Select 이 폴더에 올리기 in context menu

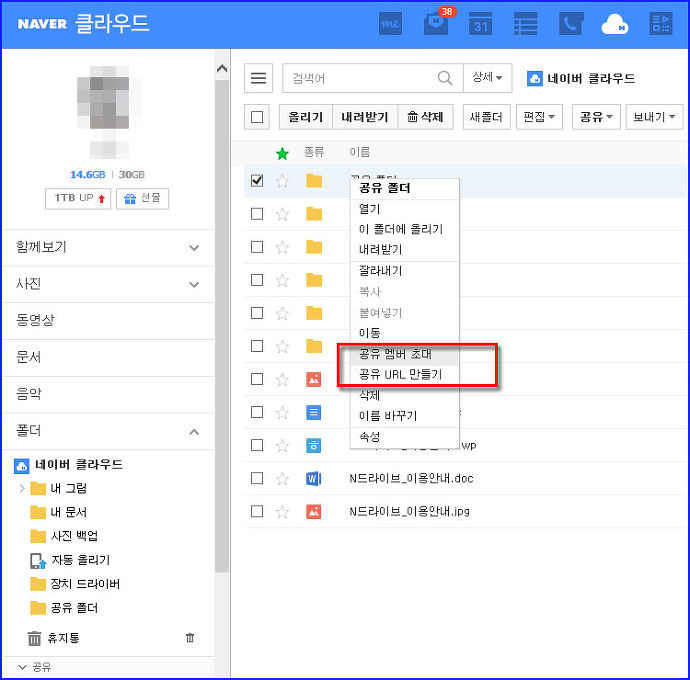[401, 229]
